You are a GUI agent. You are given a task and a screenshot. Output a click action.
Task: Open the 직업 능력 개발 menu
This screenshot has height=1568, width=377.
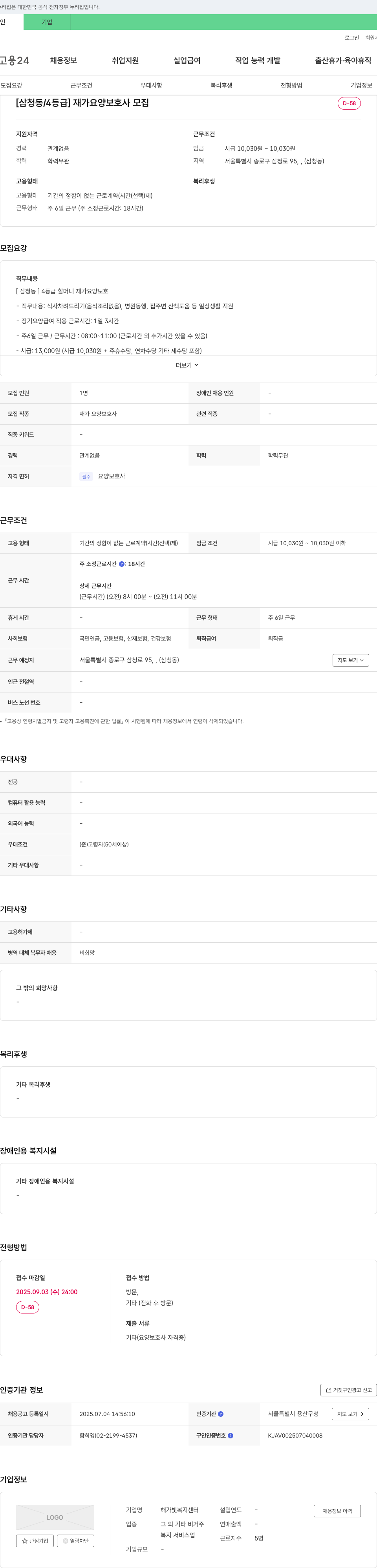coord(258,60)
